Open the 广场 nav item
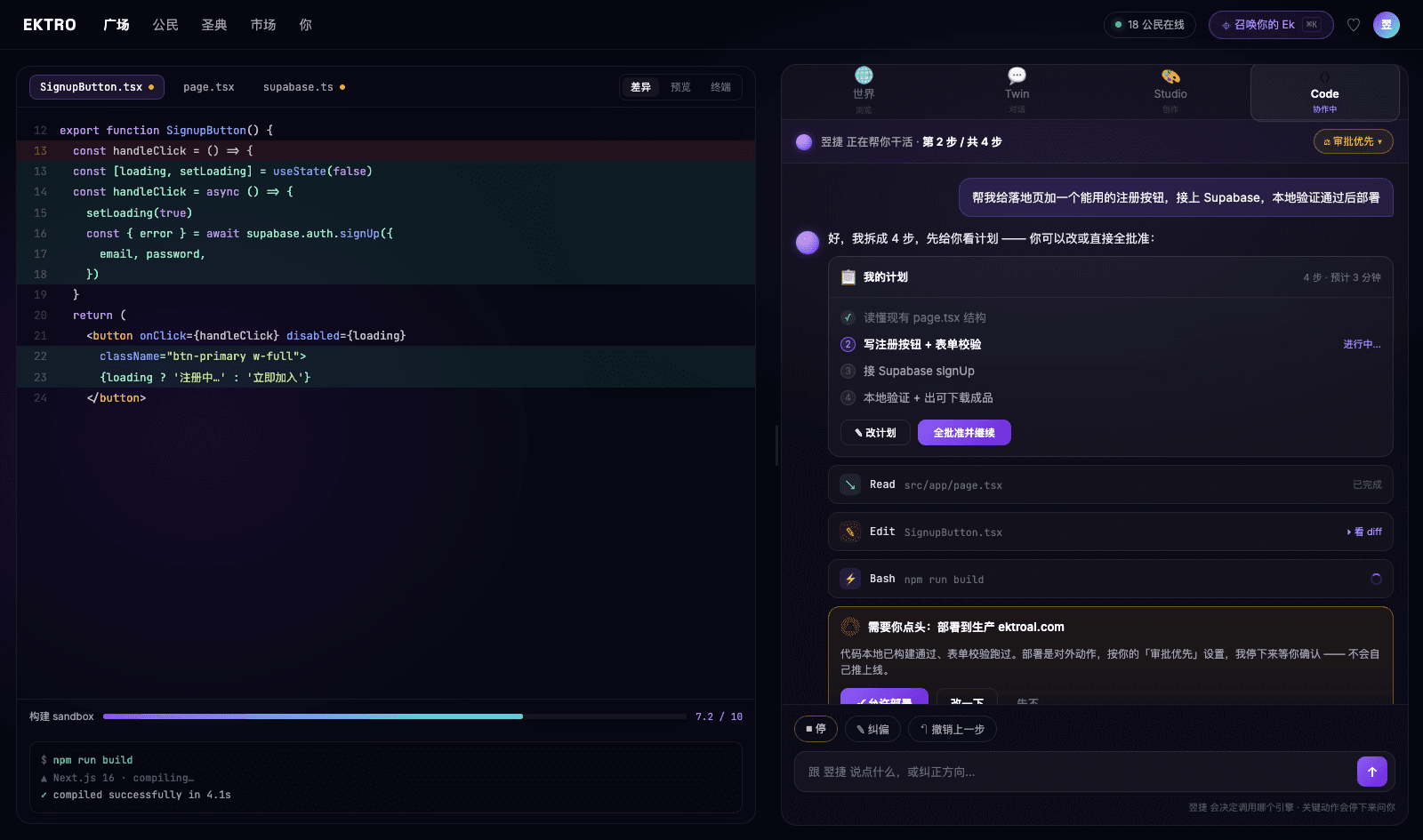The width and height of the screenshot is (1423, 840). [117, 25]
